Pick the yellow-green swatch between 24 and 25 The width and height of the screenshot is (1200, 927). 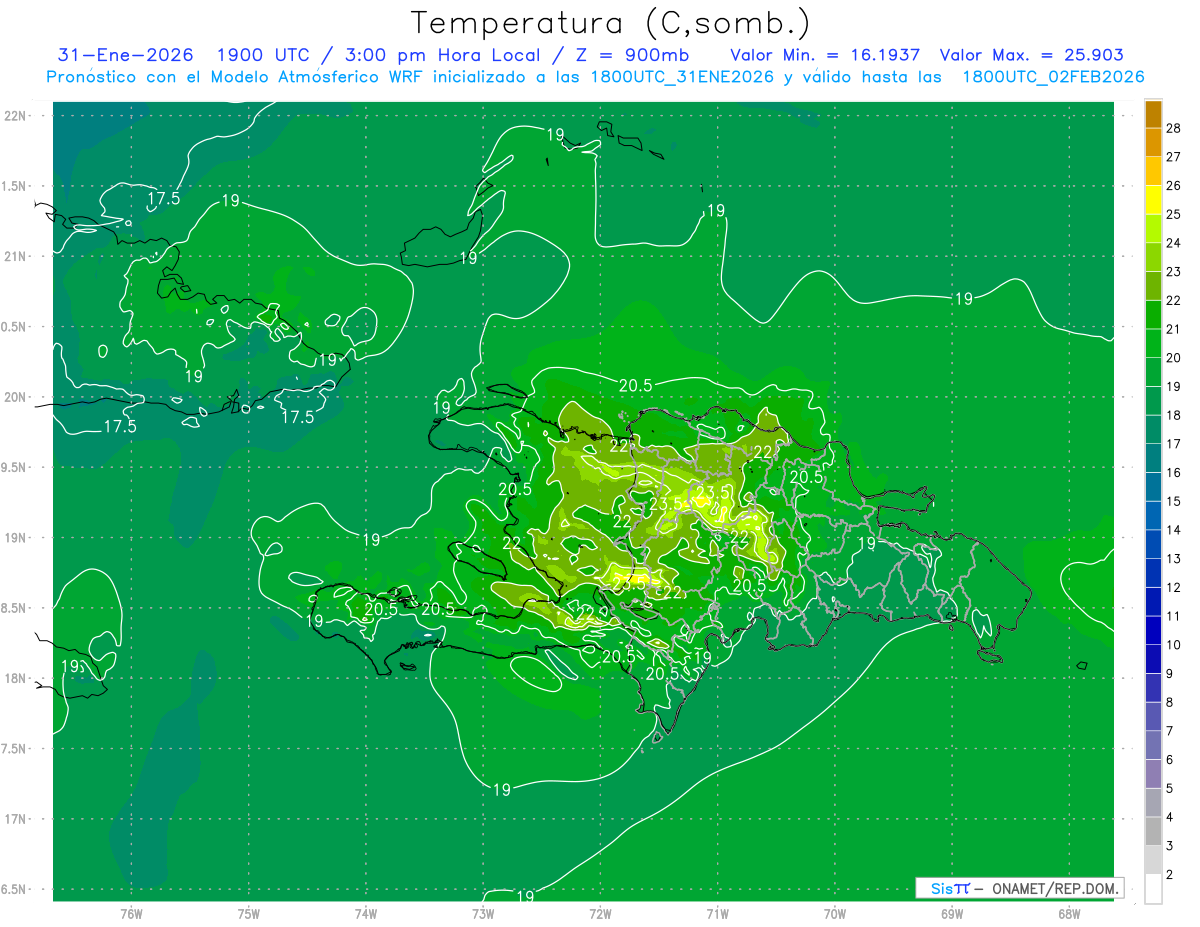click(1153, 228)
